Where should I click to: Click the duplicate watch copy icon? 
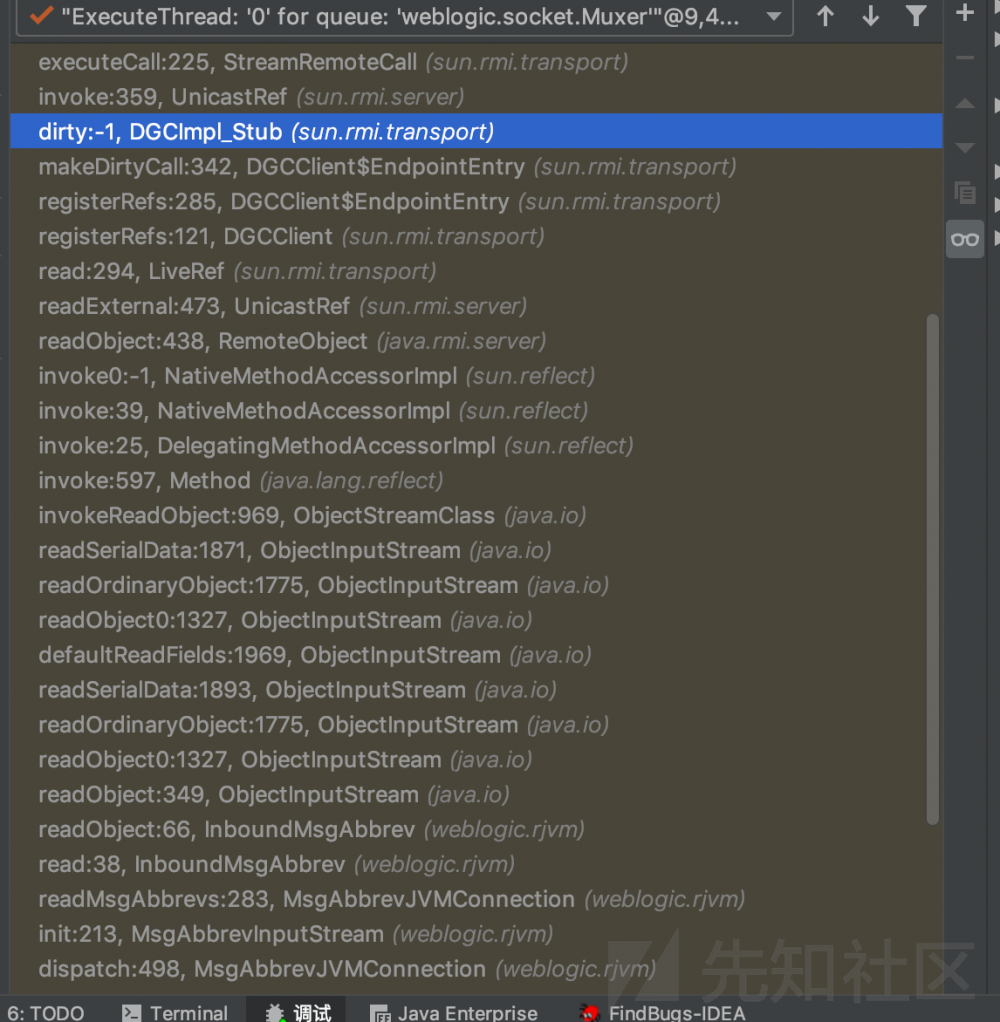pyautogui.click(x=965, y=193)
